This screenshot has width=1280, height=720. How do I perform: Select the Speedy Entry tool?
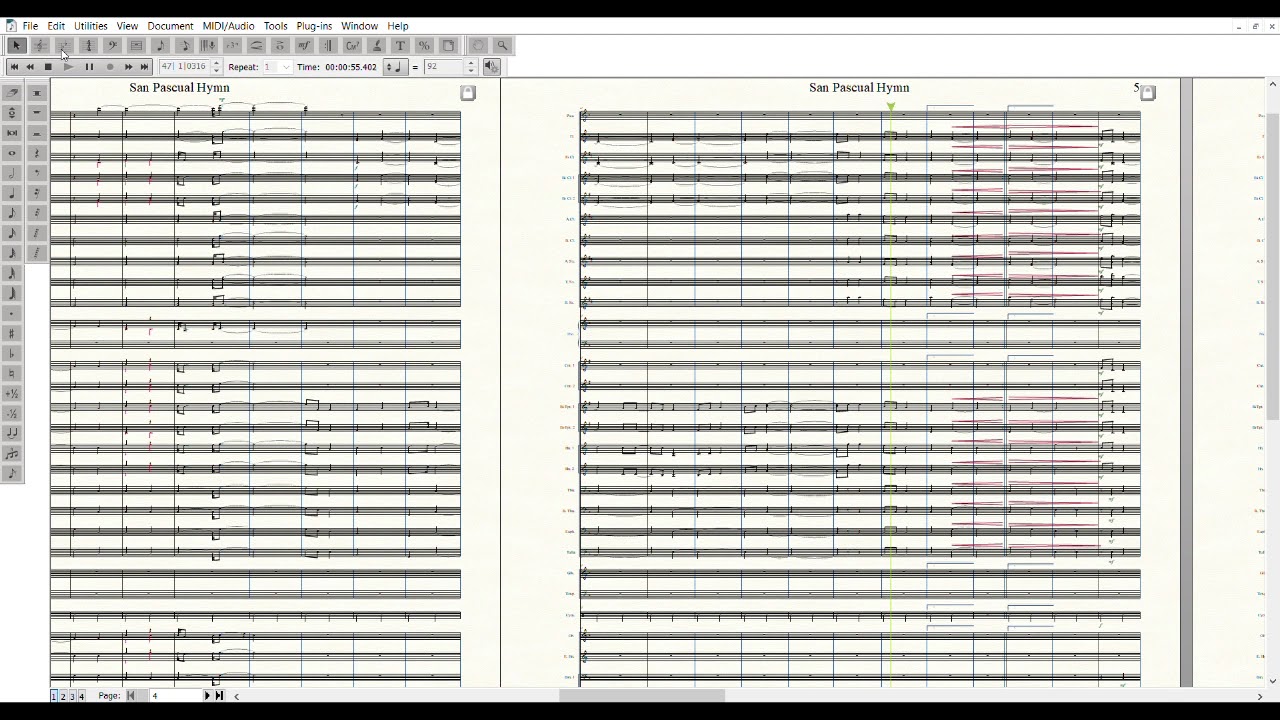click(185, 45)
